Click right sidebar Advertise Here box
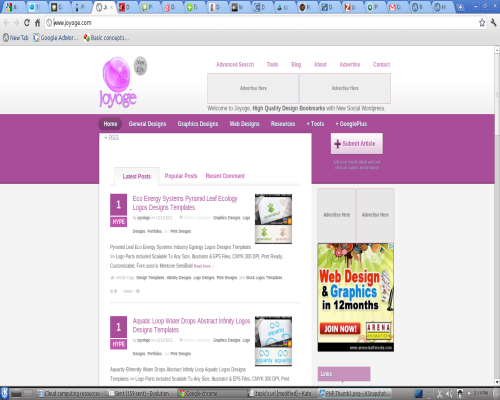The height and width of the screenshot is (400, 500). pyautogui.click(x=375, y=215)
